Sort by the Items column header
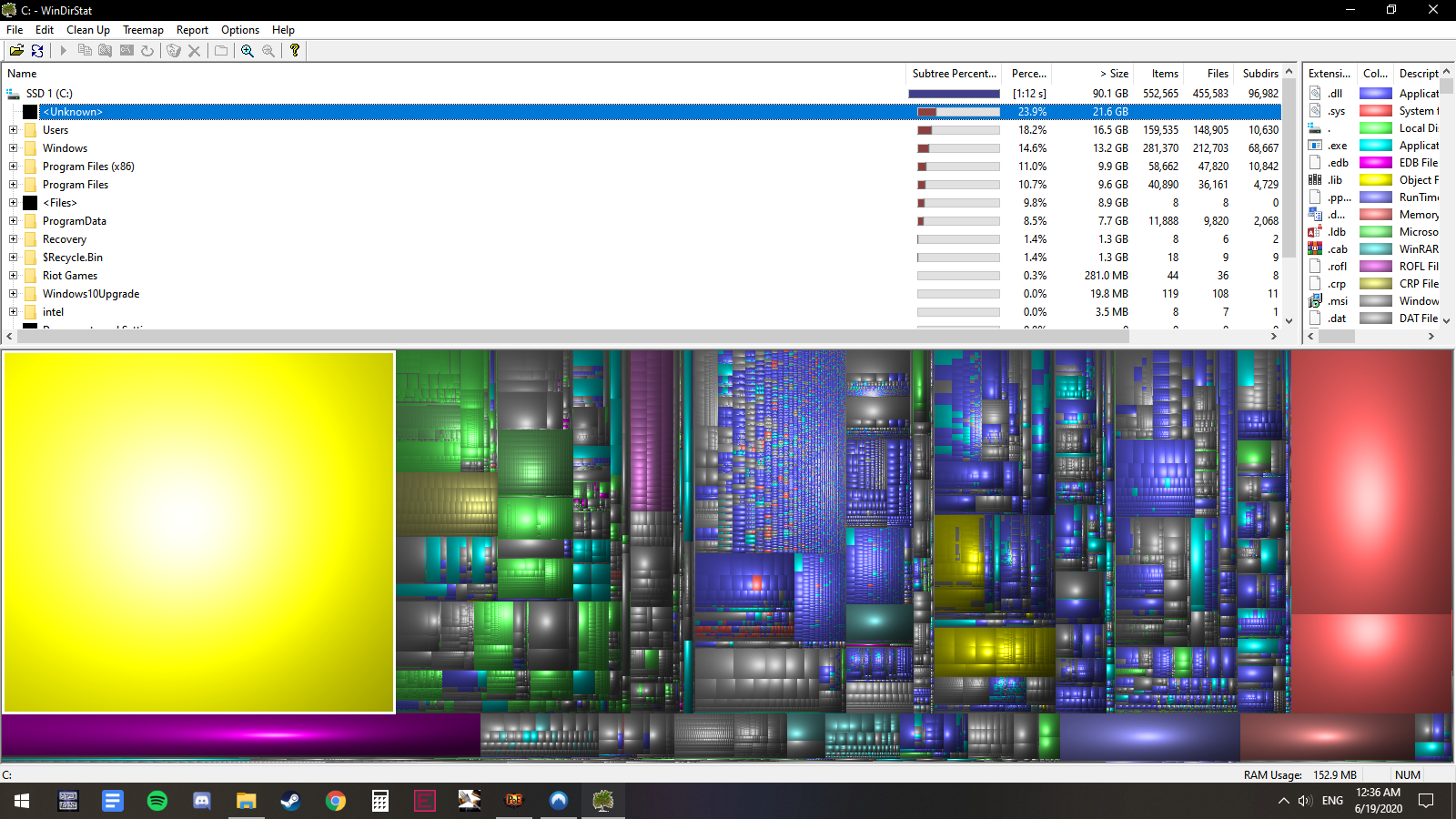Image resolution: width=1456 pixels, height=819 pixels. pos(1158,74)
